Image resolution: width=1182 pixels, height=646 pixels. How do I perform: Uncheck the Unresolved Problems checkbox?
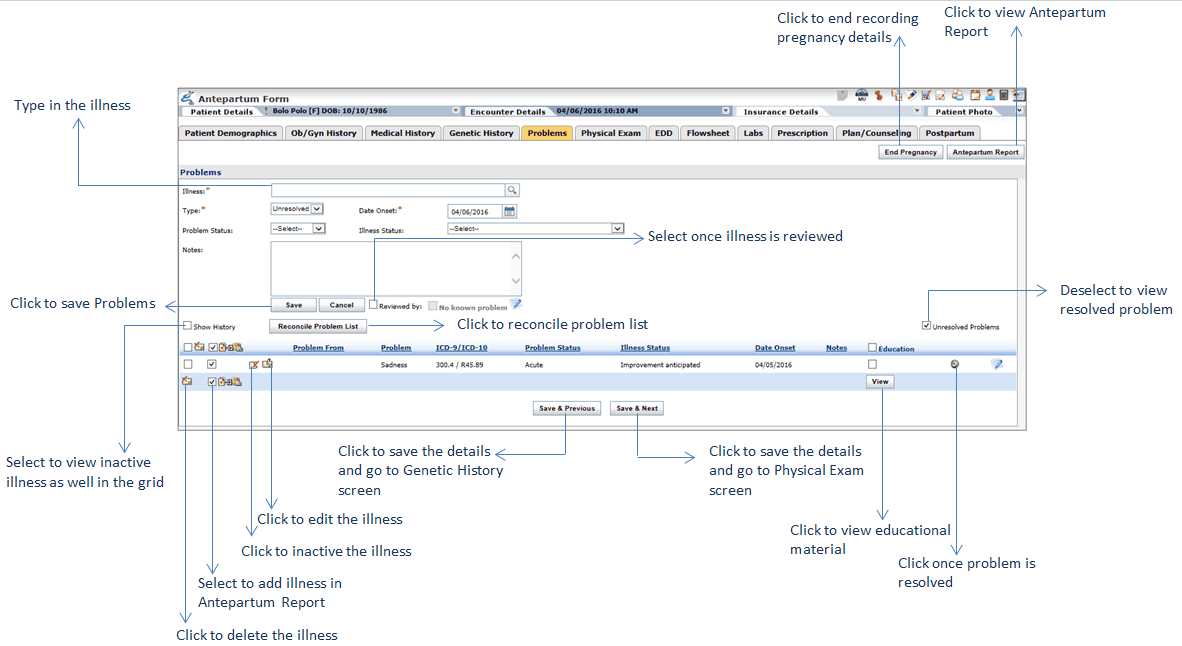pos(926,326)
